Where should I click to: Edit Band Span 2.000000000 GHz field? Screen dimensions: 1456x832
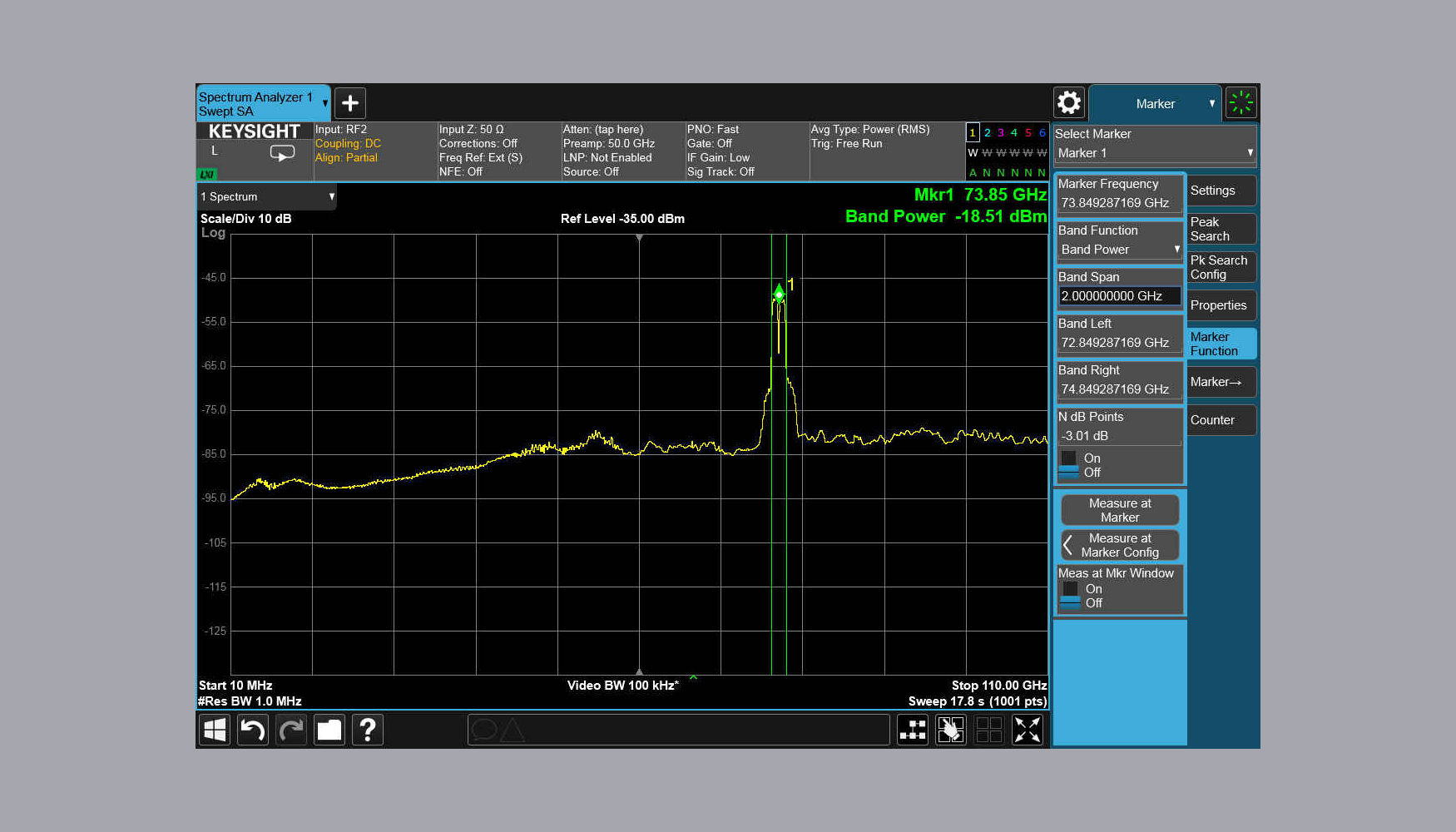point(1120,296)
